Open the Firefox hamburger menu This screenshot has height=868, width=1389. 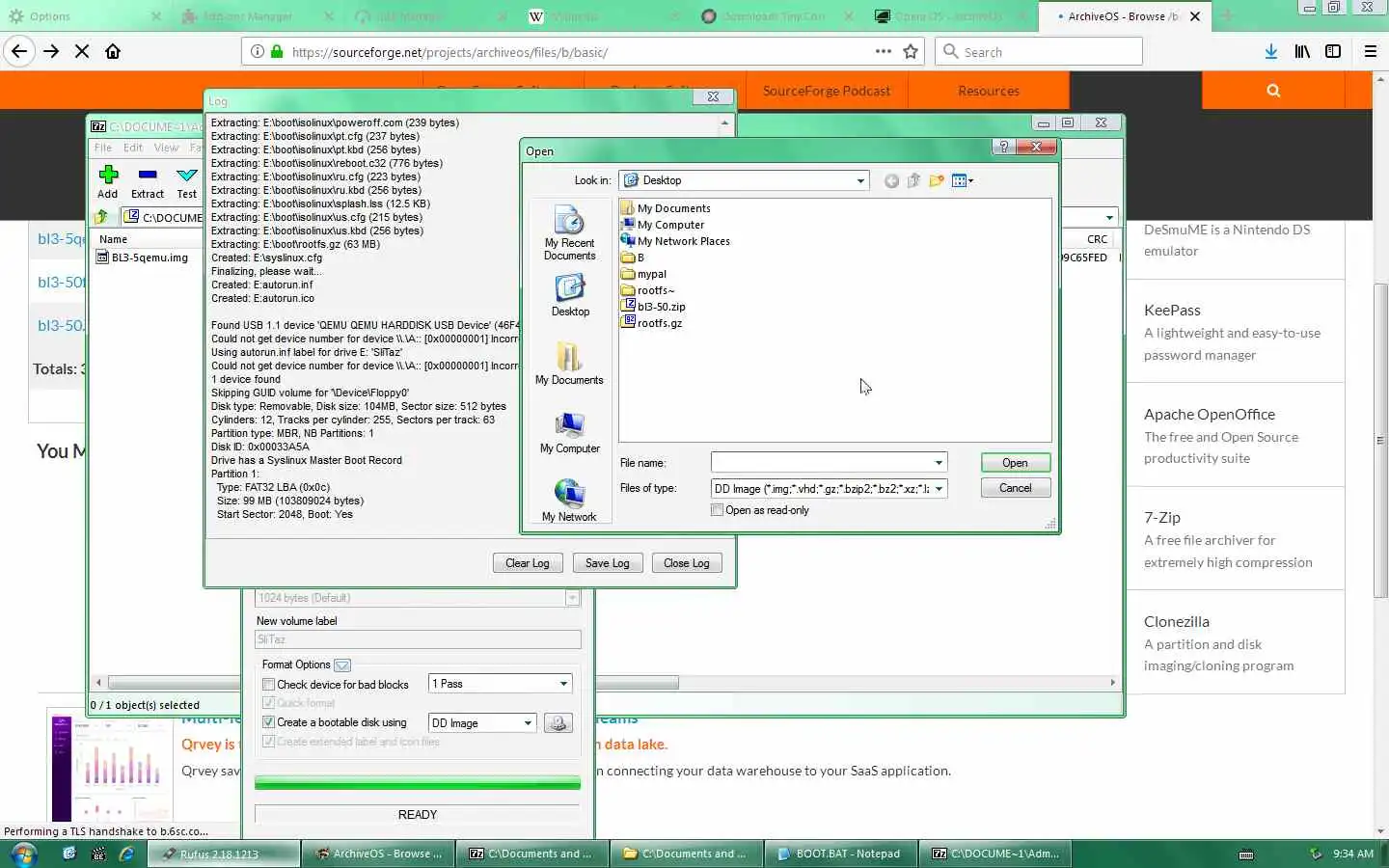pos(1371,51)
